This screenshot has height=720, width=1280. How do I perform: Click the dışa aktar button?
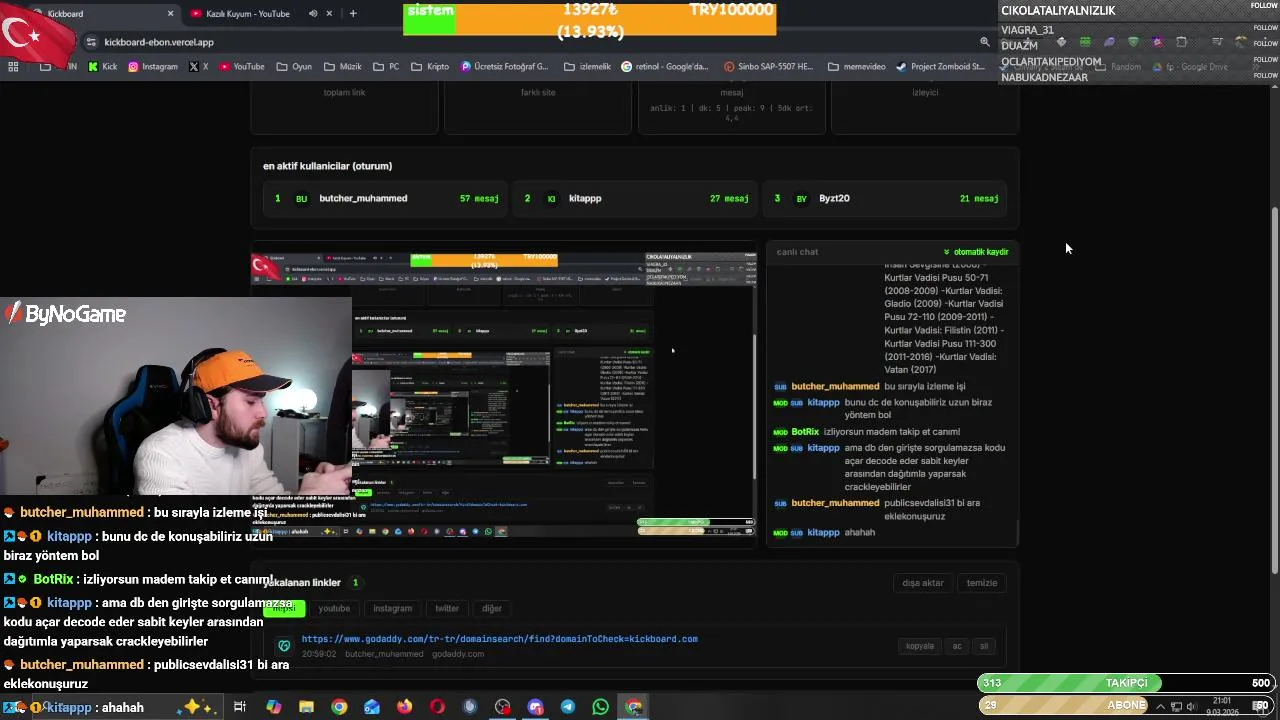(923, 583)
